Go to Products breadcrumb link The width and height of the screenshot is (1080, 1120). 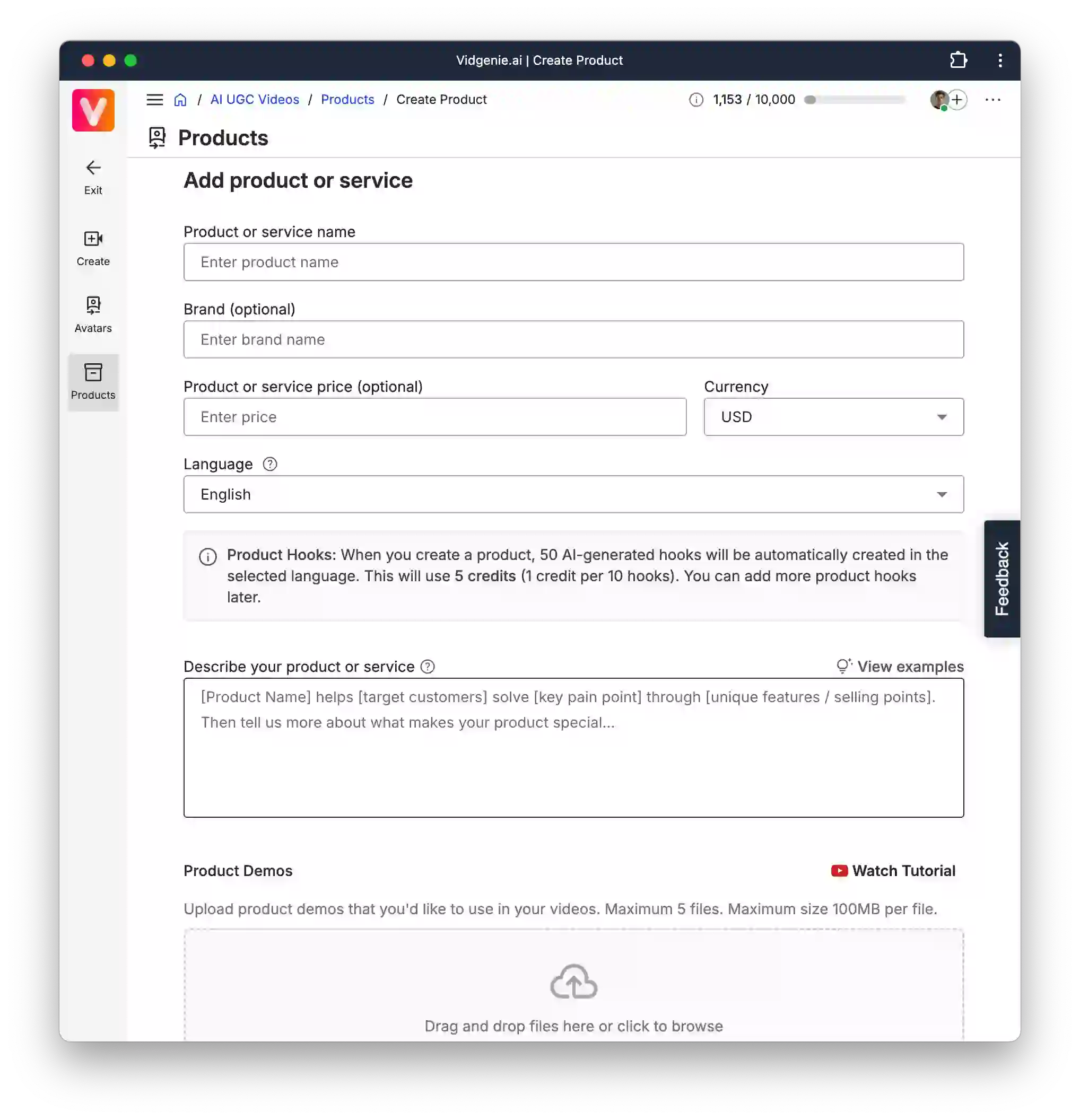347,99
